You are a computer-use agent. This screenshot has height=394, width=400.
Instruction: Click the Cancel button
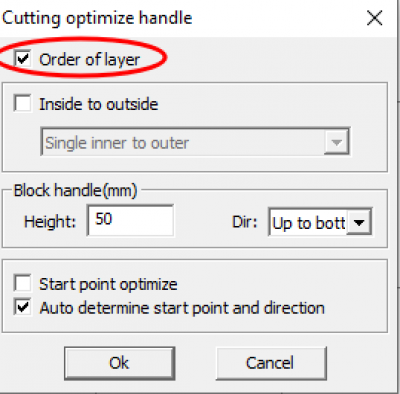[271, 363]
